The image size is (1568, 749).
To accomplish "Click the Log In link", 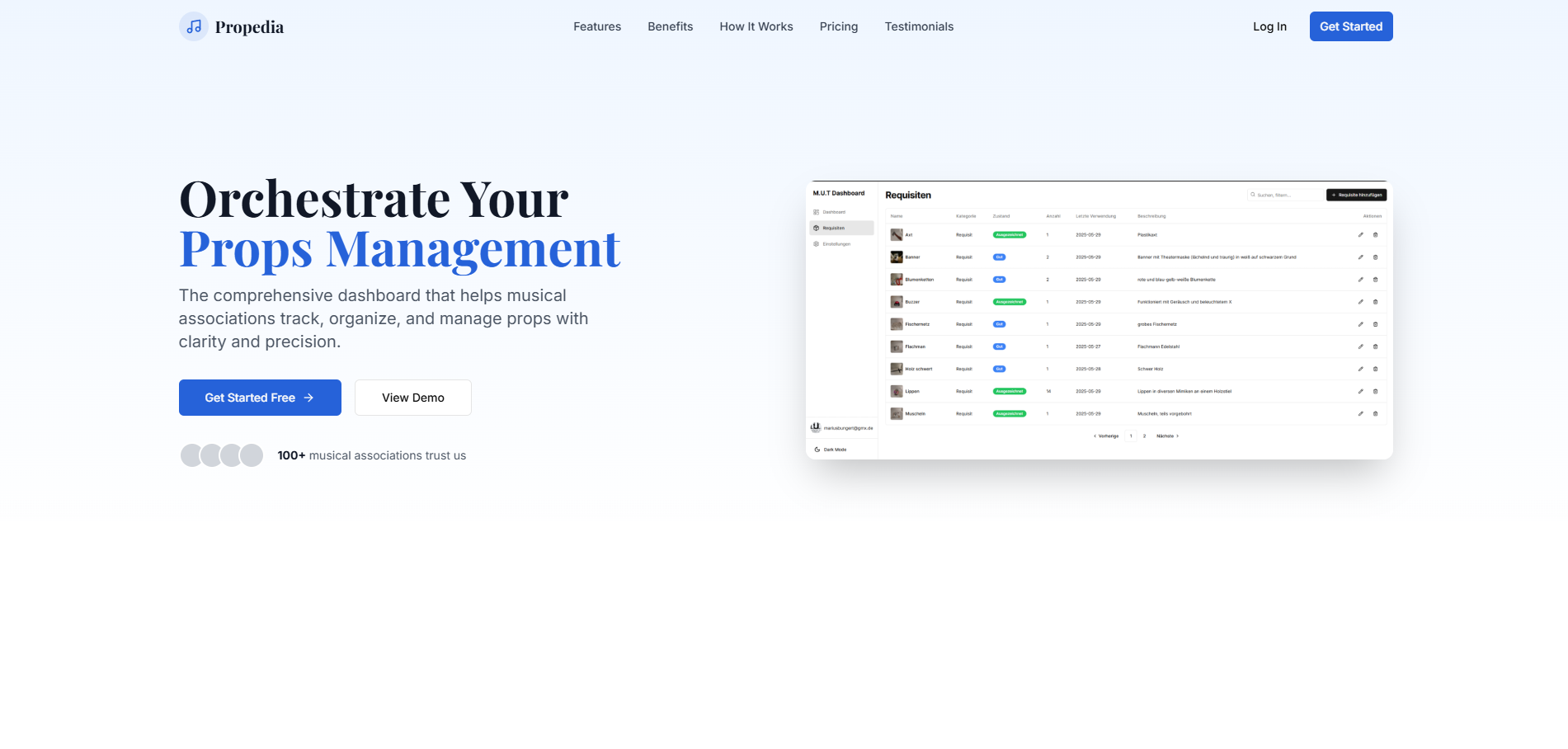I will pos(1269,26).
